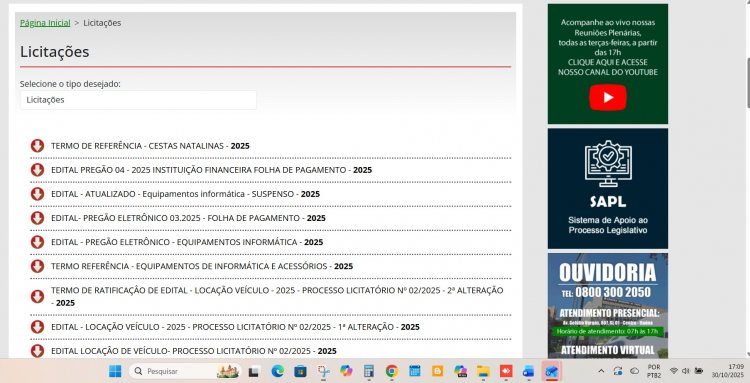The image size is (750, 383).
Task: Open Edital Locação de Veículo Processo Nº 02/2025
Action: click(x=194, y=350)
